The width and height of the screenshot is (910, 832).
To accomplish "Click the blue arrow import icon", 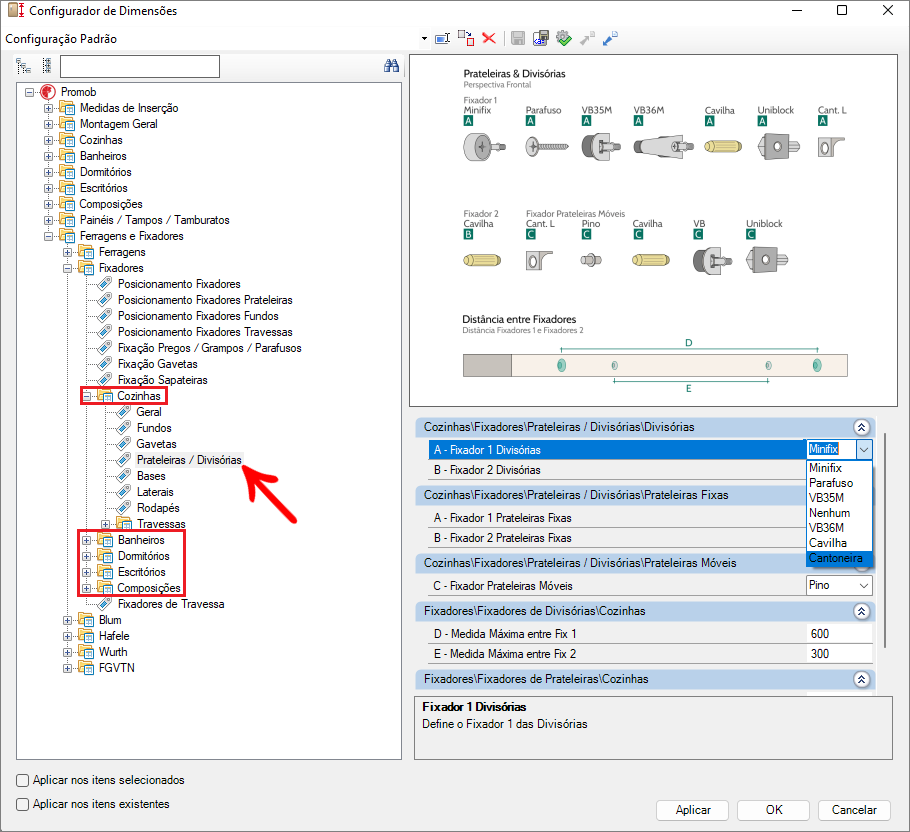I will (x=609, y=38).
